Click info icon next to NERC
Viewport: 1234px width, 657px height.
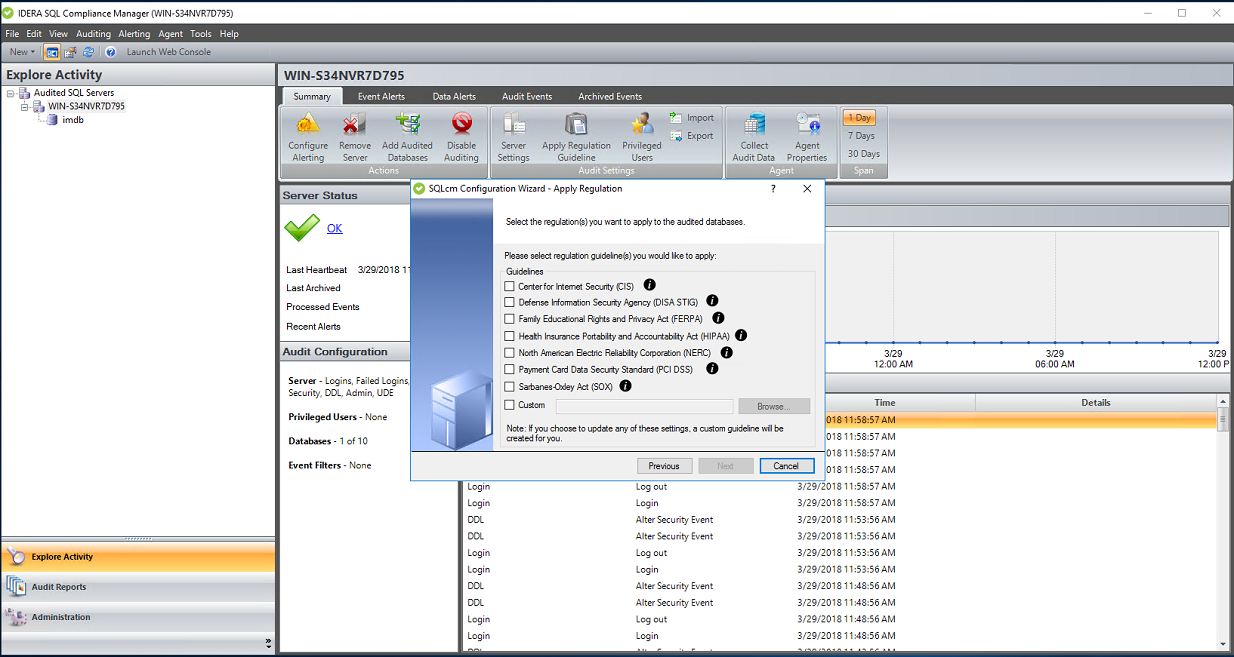727,352
